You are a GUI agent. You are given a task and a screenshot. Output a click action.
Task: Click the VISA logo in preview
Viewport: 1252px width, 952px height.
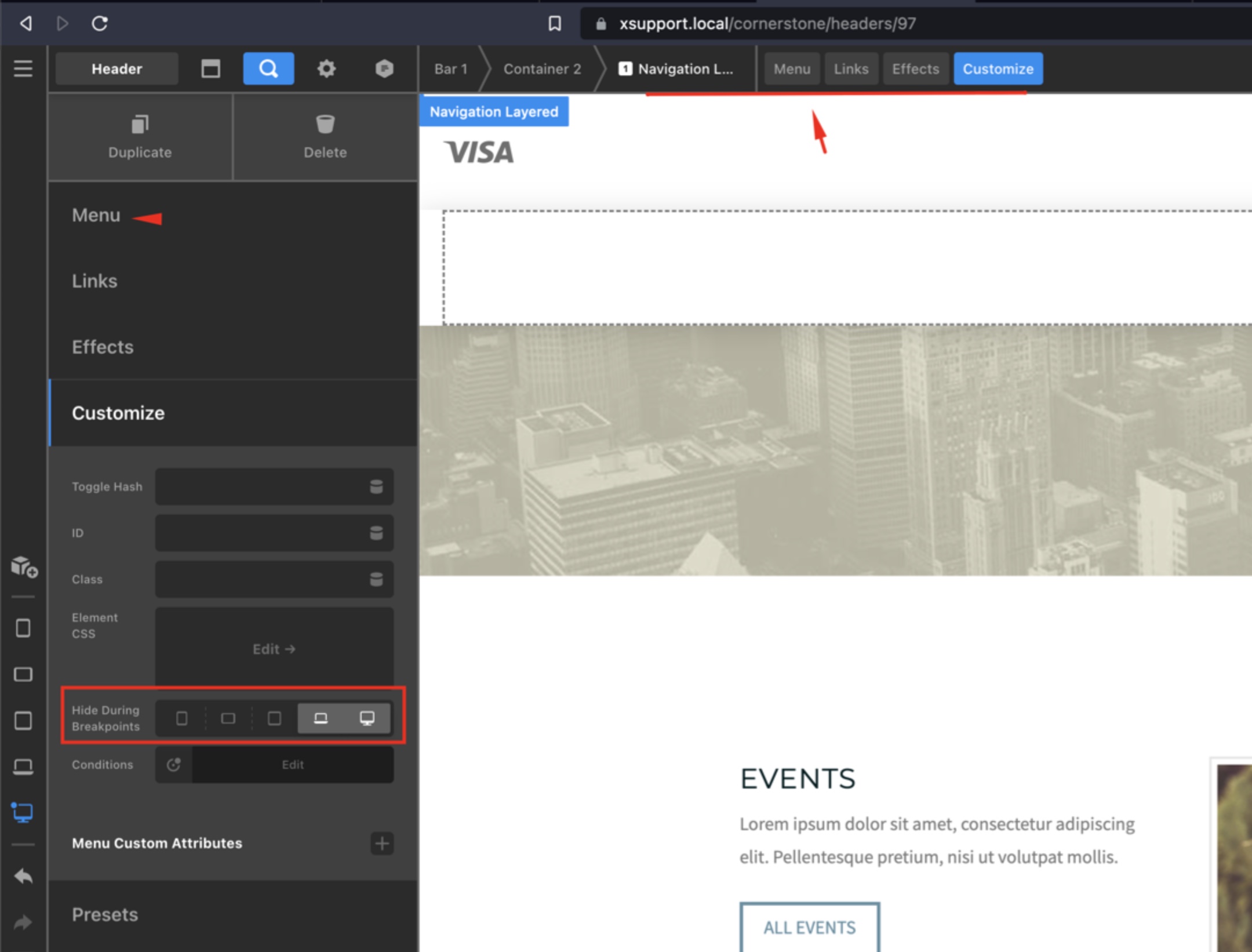click(x=479, y=152)
